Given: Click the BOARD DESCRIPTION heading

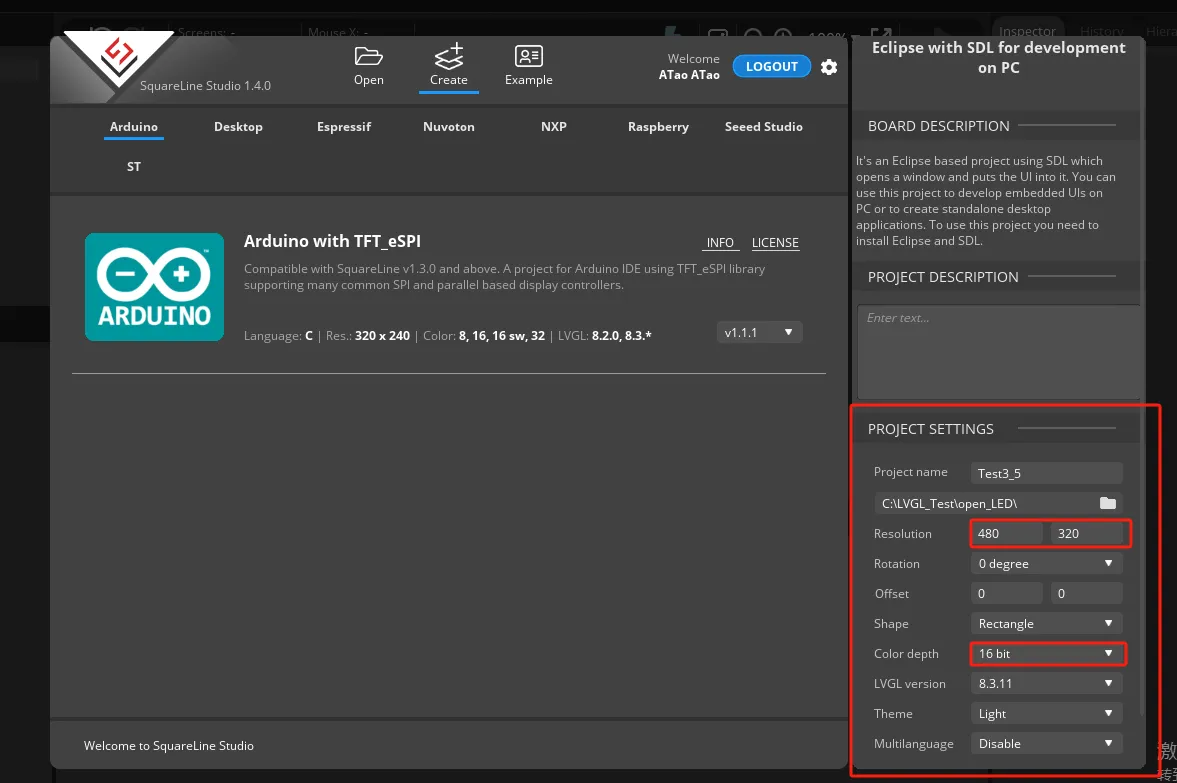Looking at the screenshot, I should pyautogui.click(x=938, y=126).
